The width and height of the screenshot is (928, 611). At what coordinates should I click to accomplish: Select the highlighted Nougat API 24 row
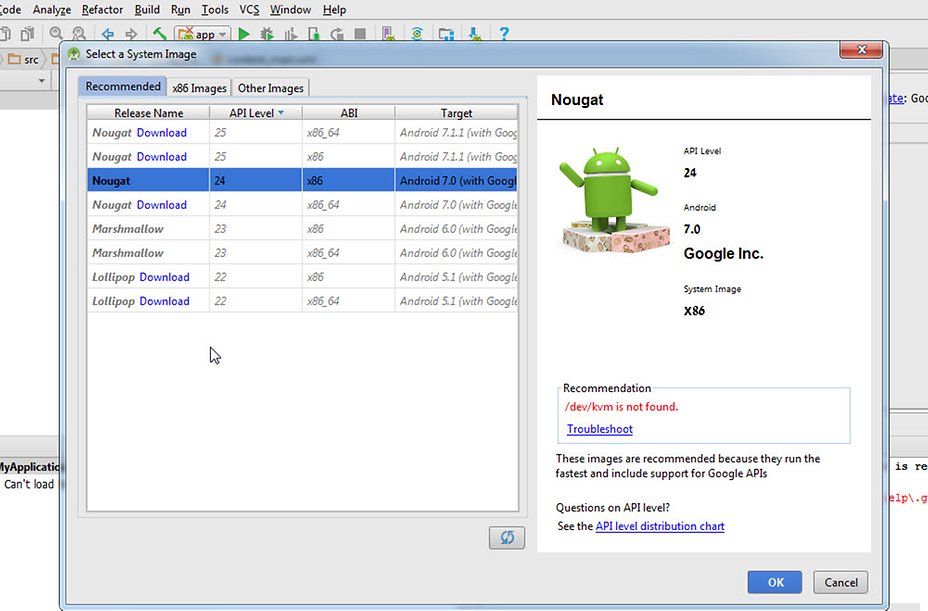(302, 181)
